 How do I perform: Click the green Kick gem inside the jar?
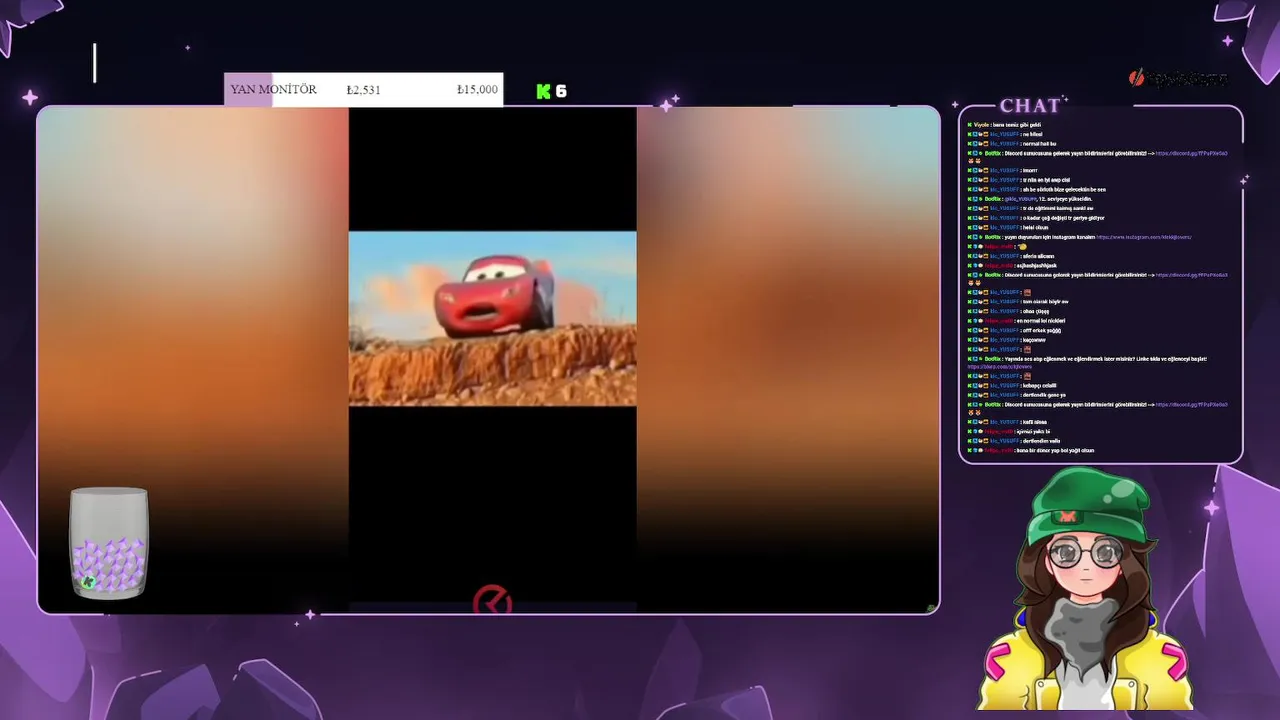click(x=89, y=581)
